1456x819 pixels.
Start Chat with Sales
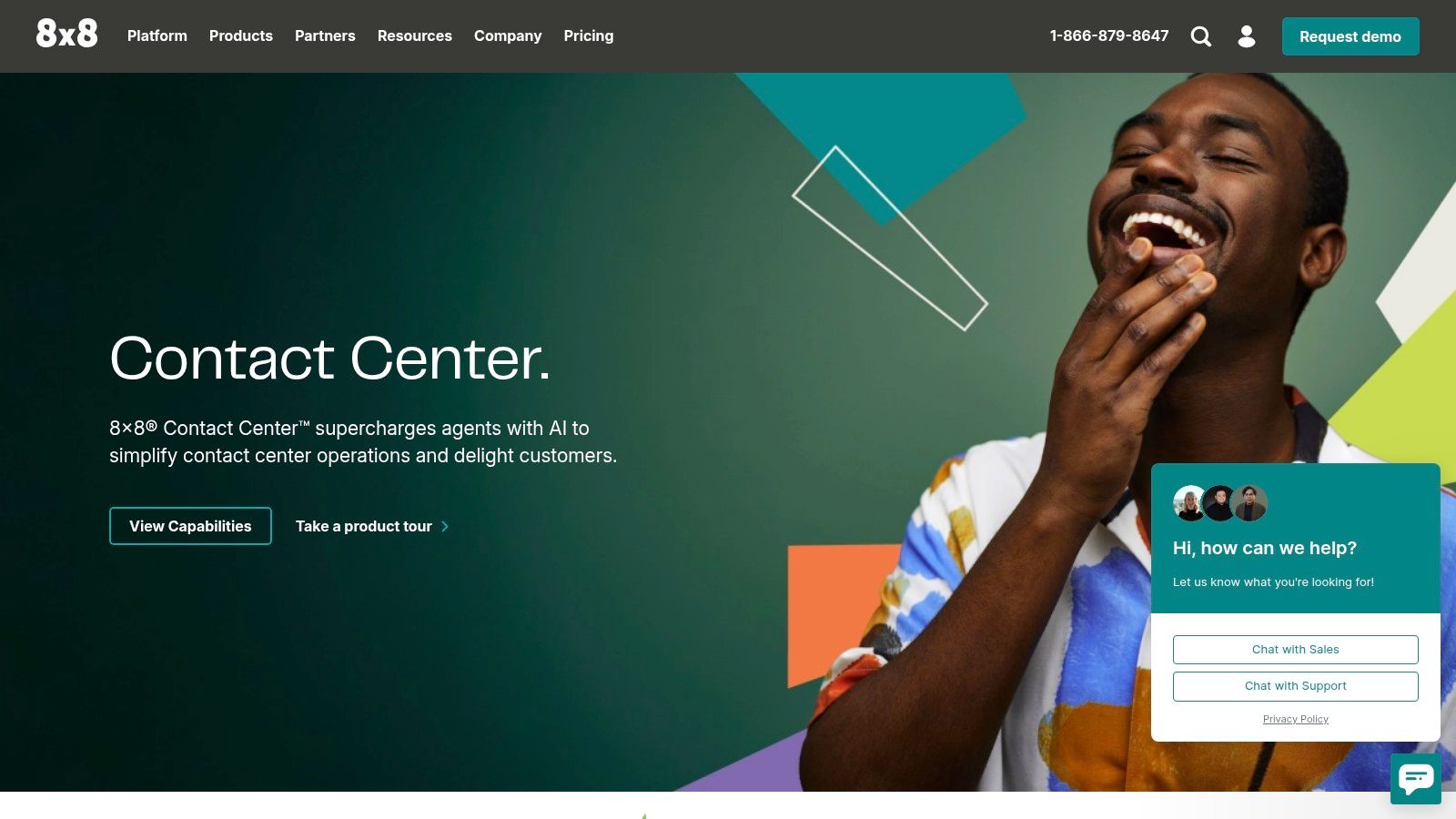[1296, 650]
